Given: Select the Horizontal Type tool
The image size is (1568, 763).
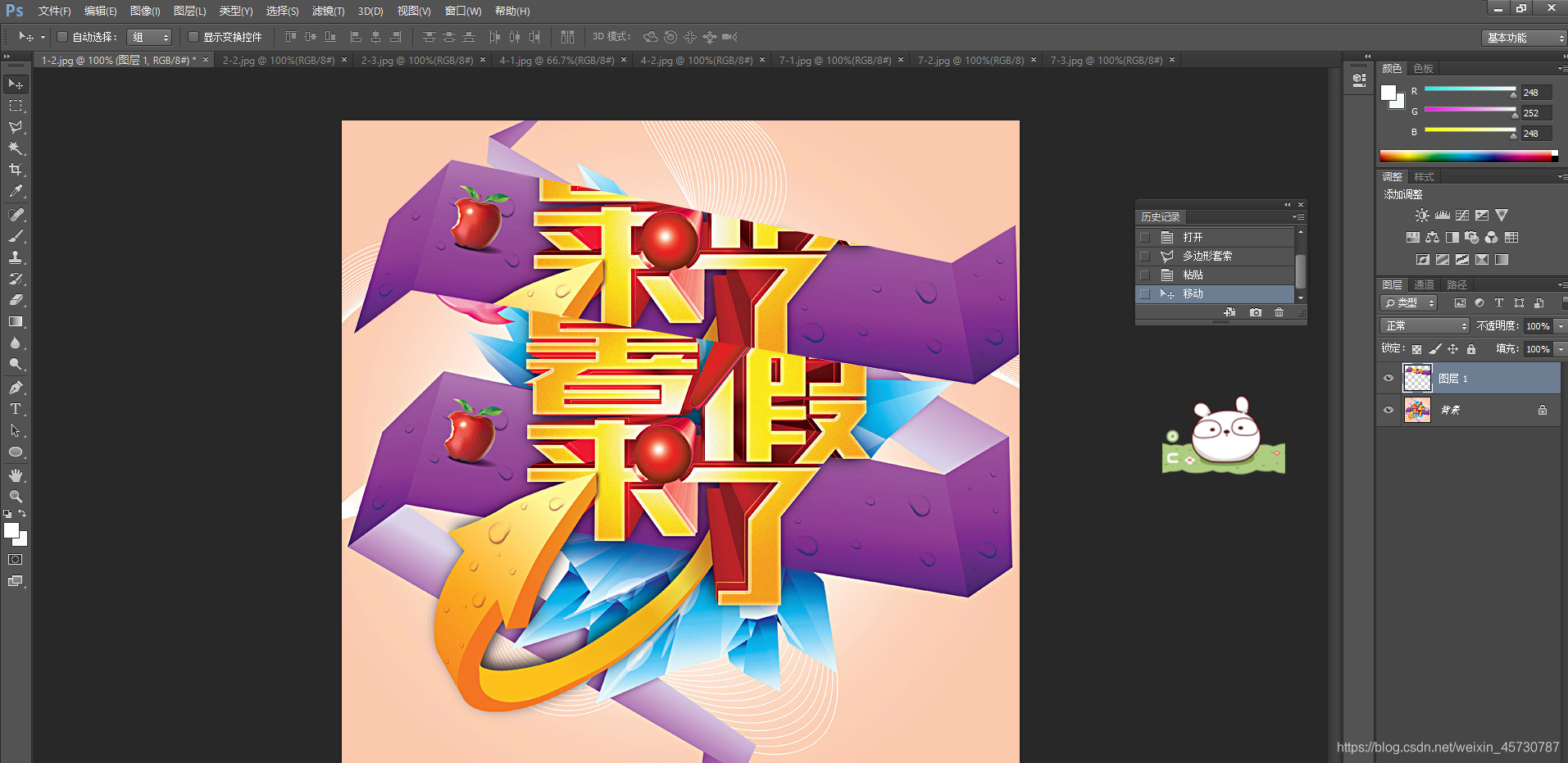Looking at the screenshot, I should [16, 409].
